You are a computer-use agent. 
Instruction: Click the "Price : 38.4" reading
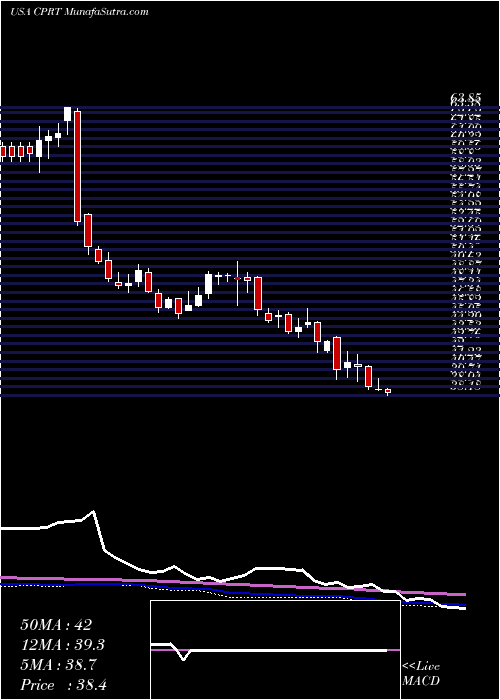pyautogui.click(x=62, y=685)
